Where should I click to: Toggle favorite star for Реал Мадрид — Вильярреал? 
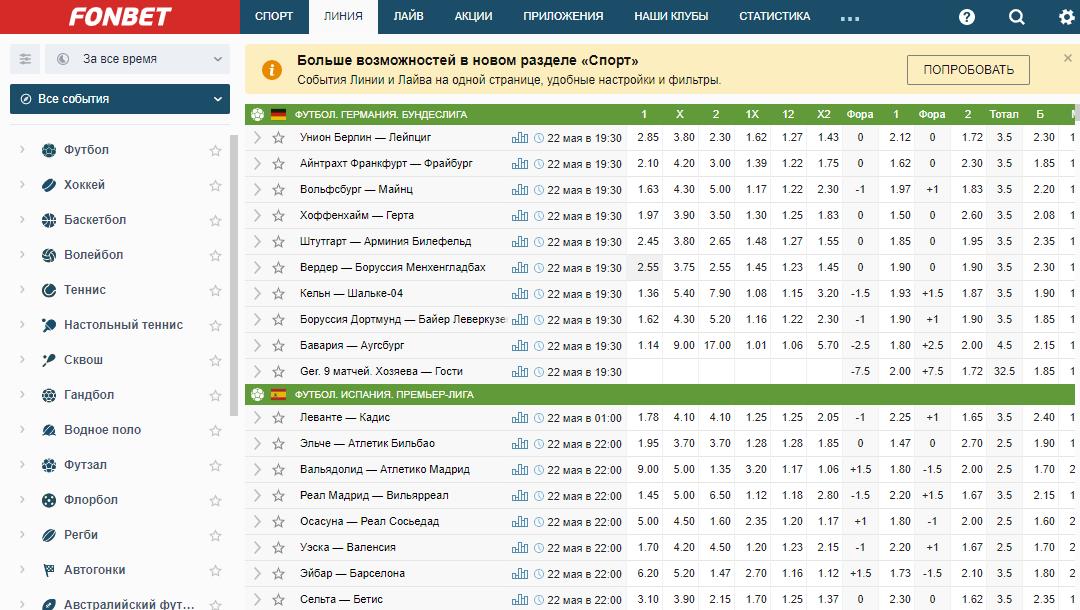[278, 496]
